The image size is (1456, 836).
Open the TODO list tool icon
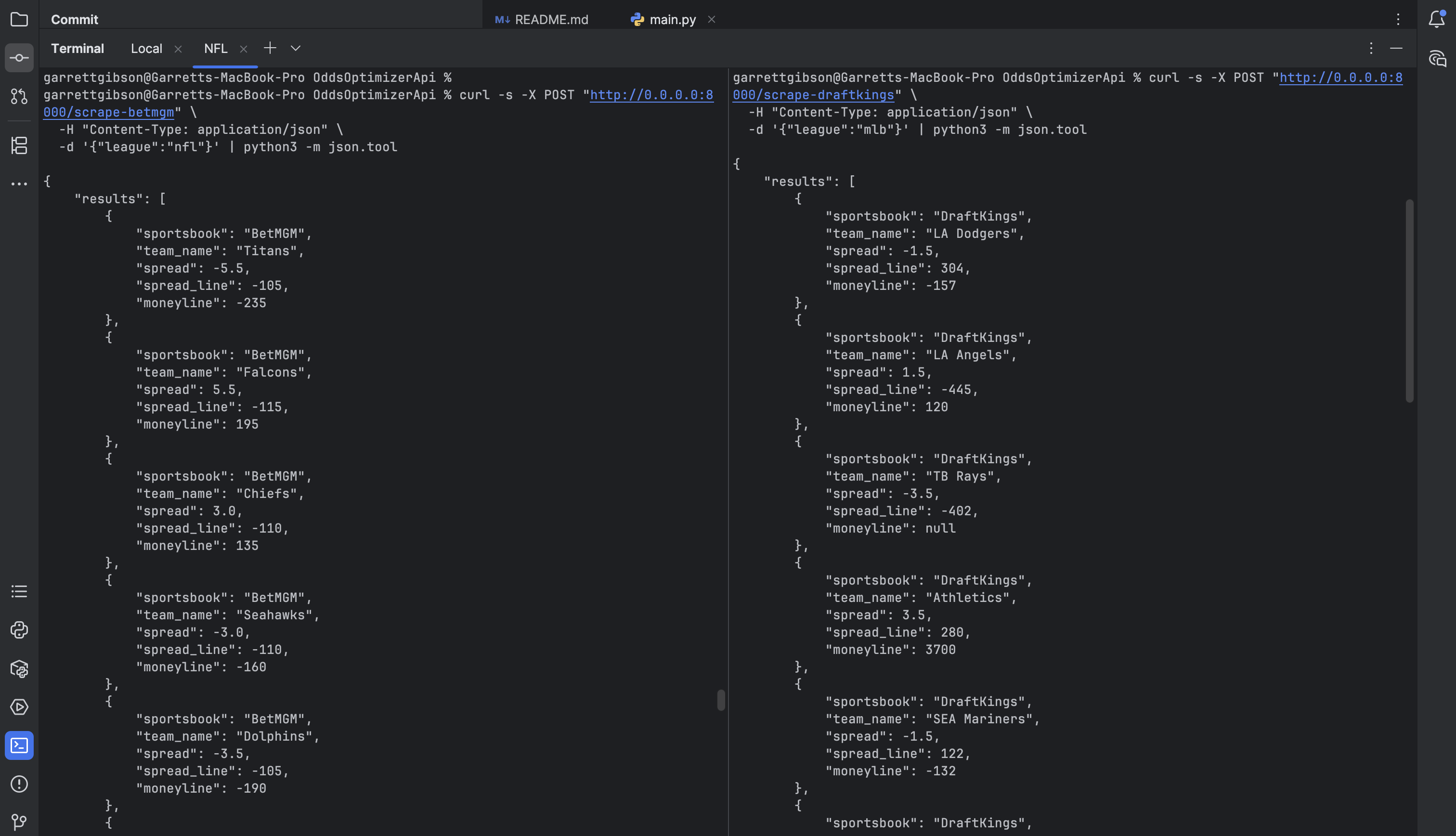(19, 591)
